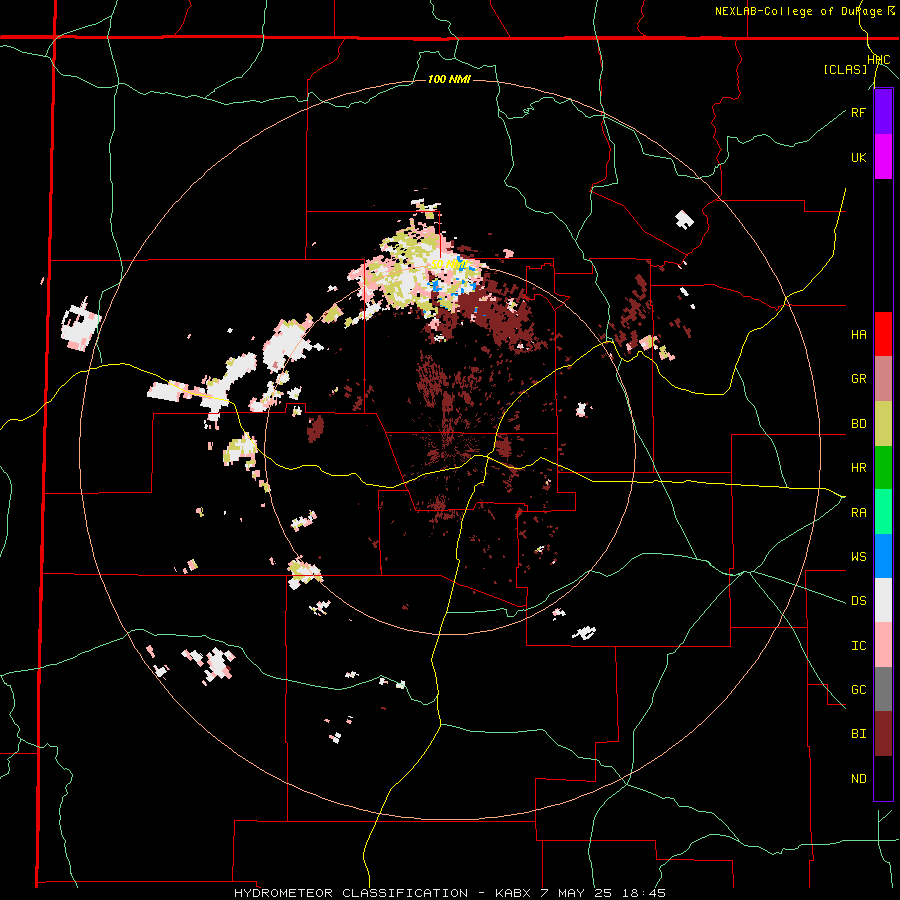Click the DS legend label
900x900 pixels.
tap(858, 600)
